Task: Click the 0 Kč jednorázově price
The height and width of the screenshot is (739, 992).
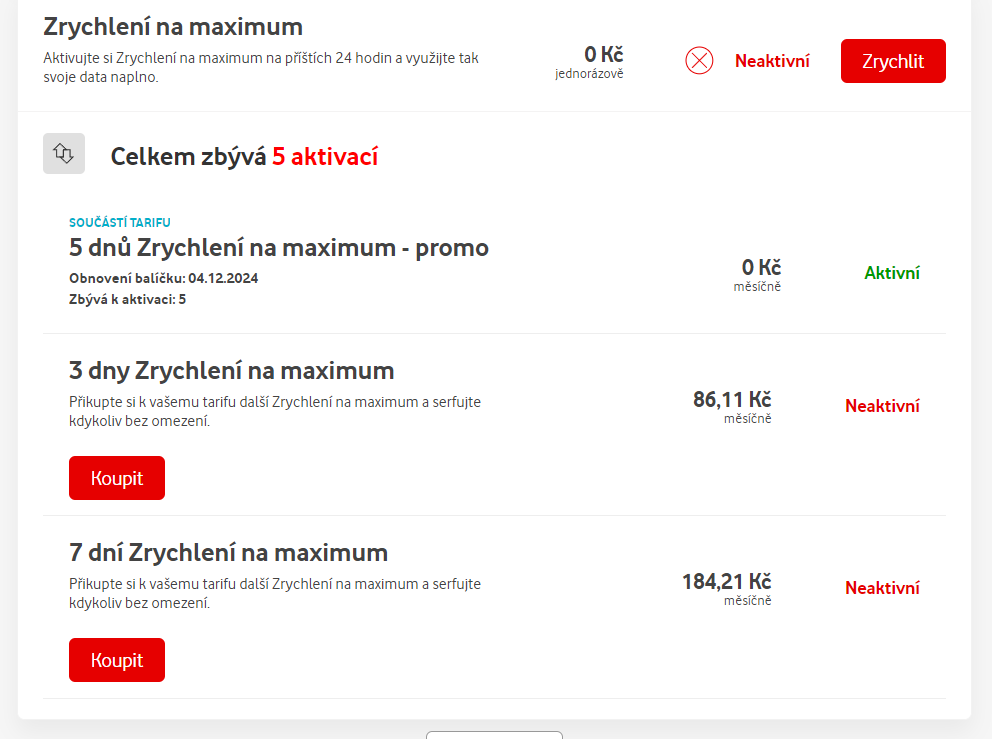Action: [603, 55]
